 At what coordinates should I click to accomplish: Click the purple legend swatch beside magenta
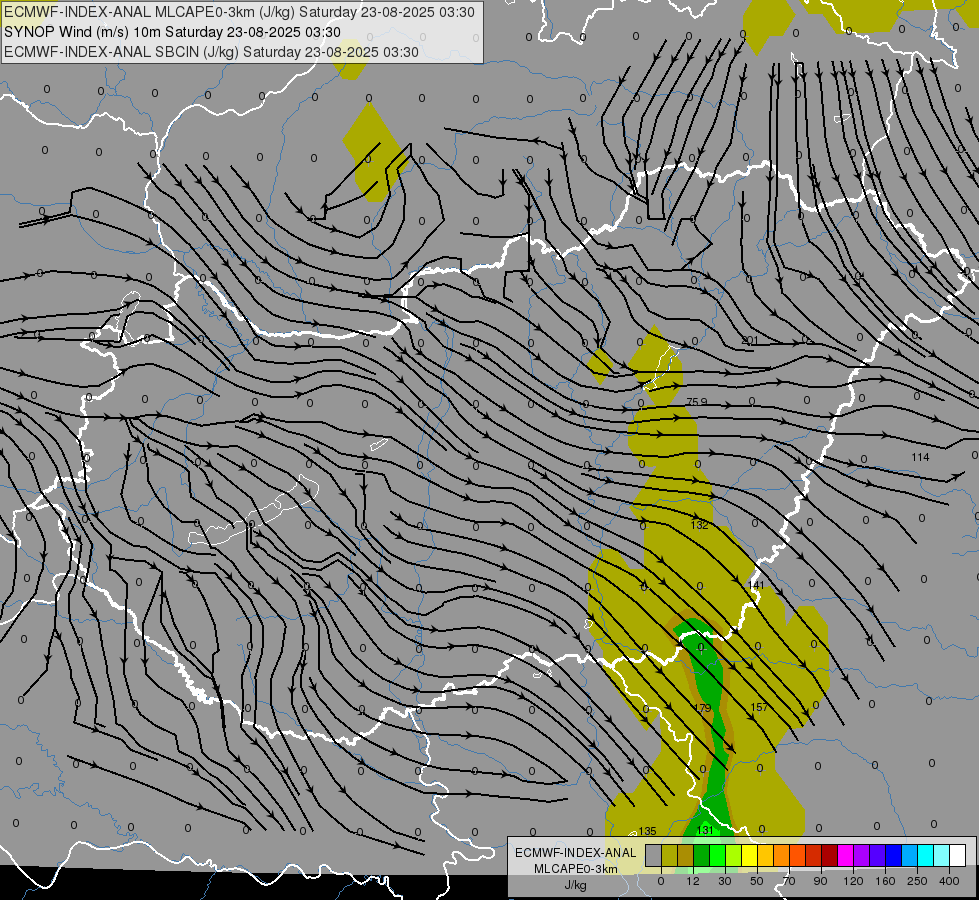[862, 855]
